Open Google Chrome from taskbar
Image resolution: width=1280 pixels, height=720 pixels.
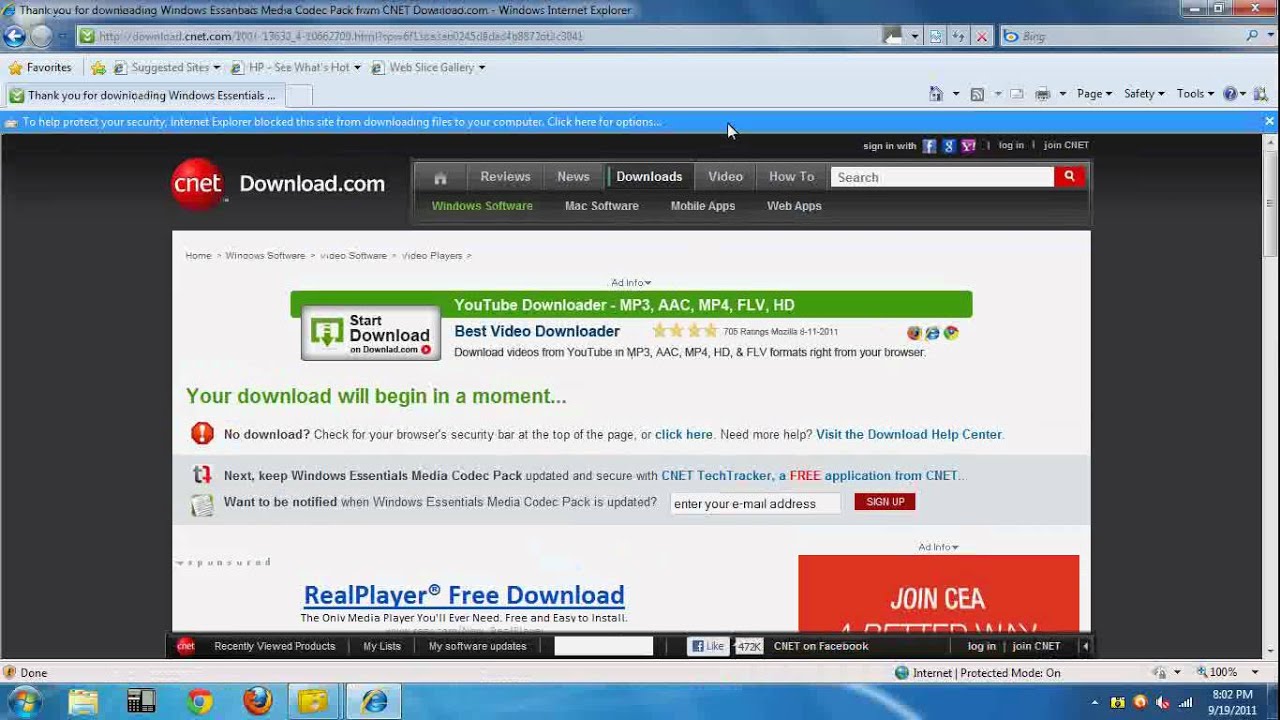point(200,702)
